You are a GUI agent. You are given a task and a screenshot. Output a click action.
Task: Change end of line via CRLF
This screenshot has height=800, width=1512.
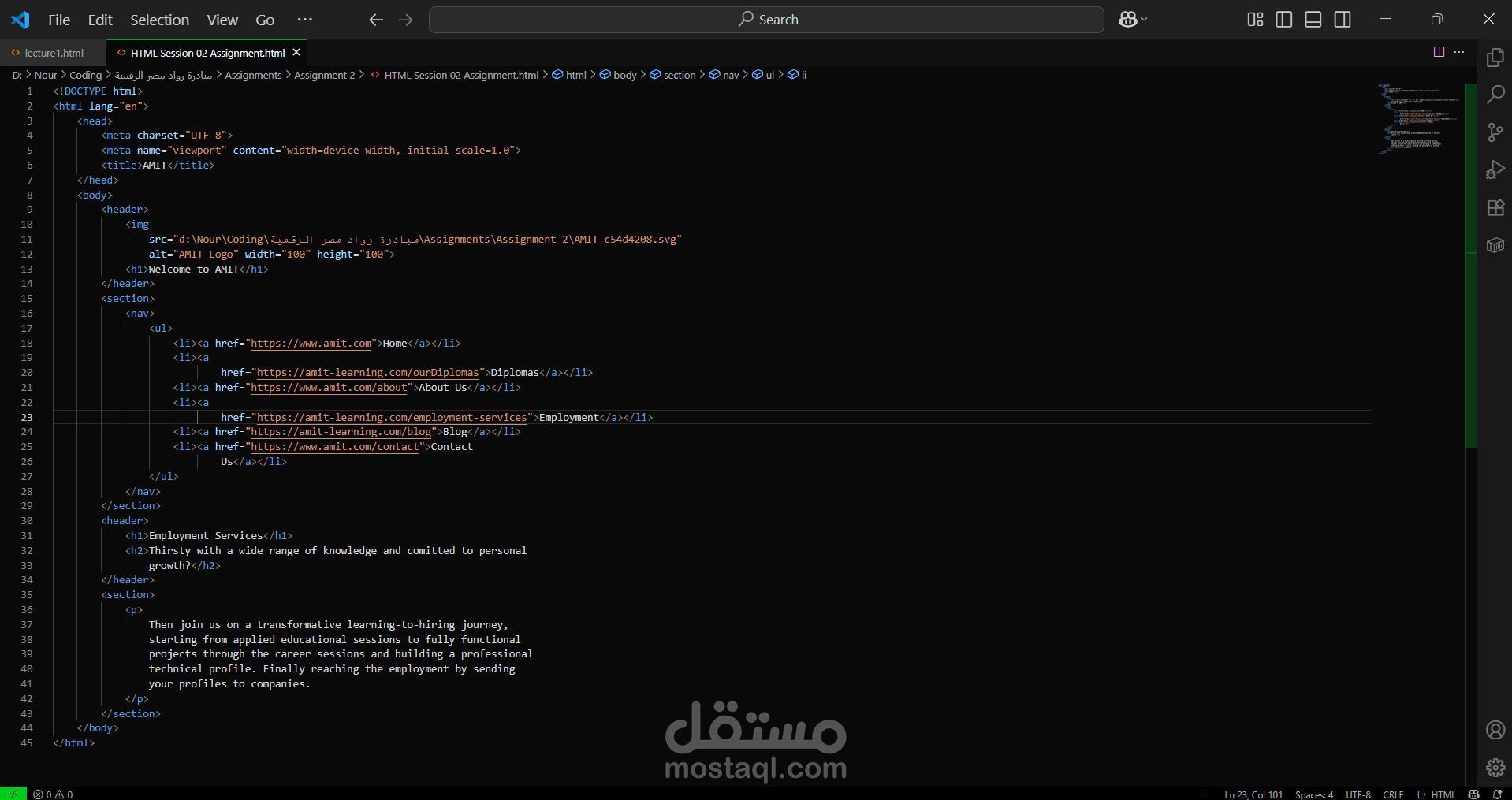(x=1393, y=794)
